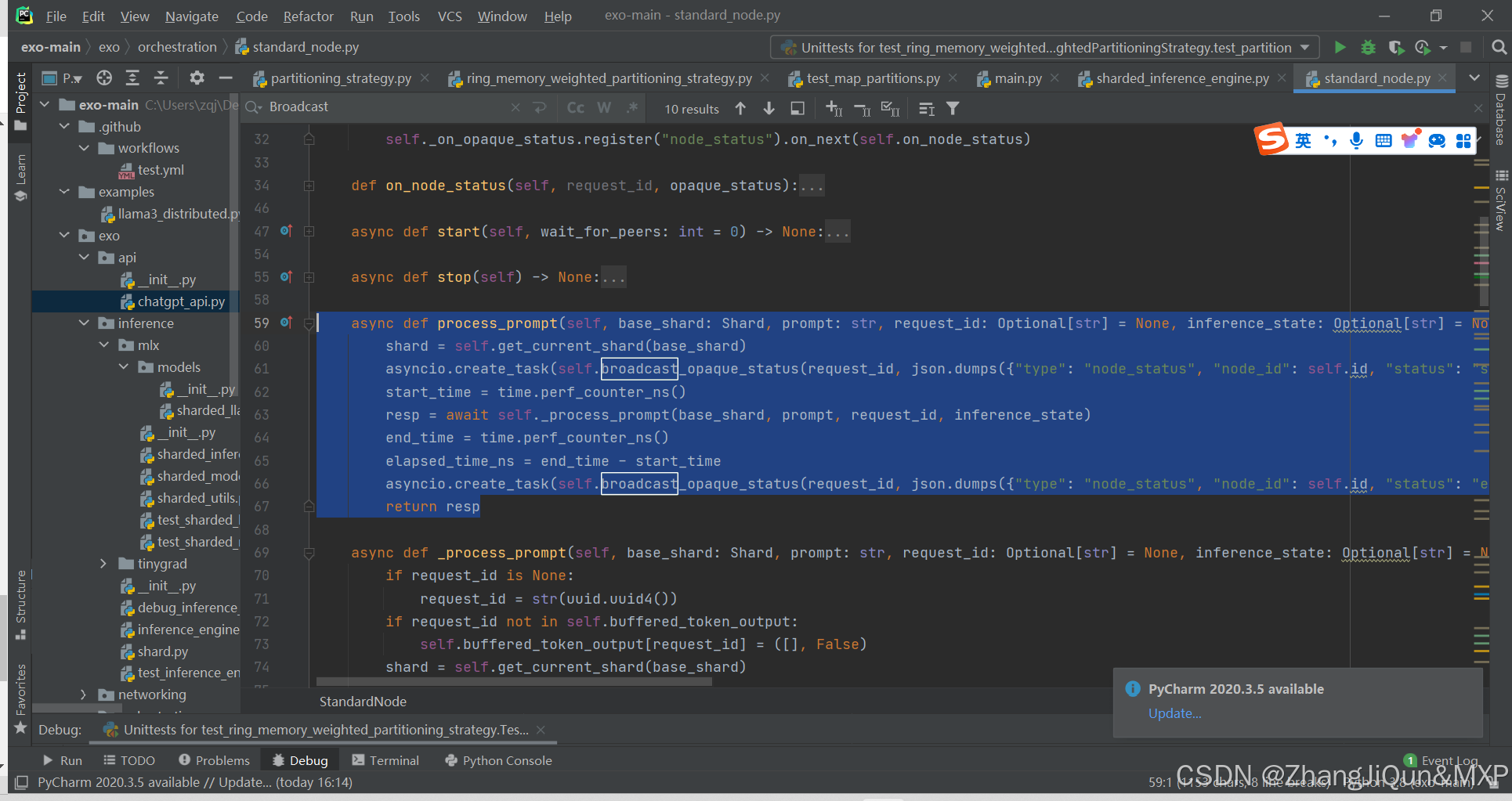Open the Refactor menu
1512x801 pixels.
point(308,16)
